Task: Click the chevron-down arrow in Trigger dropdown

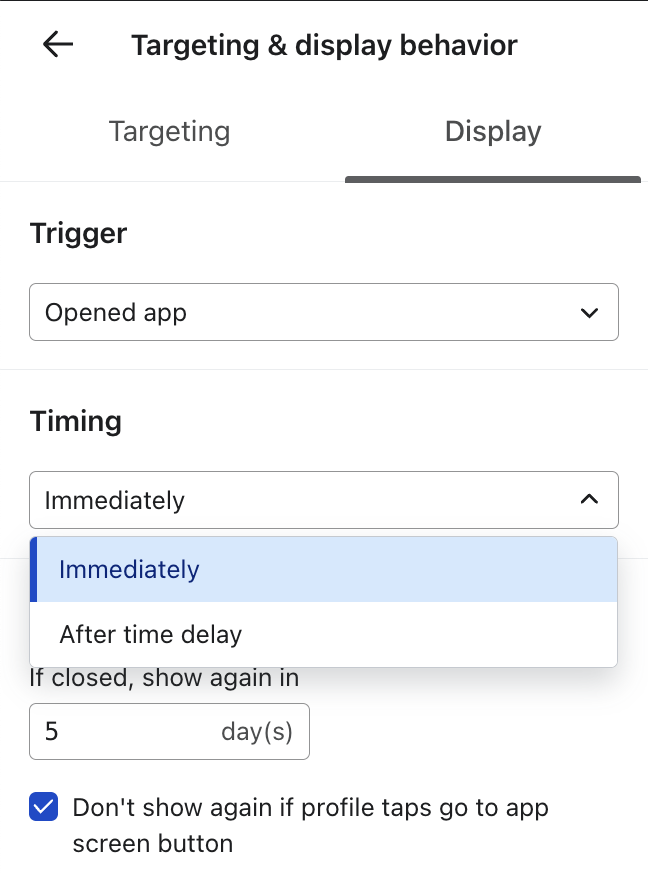Action: tap(589, 313)
